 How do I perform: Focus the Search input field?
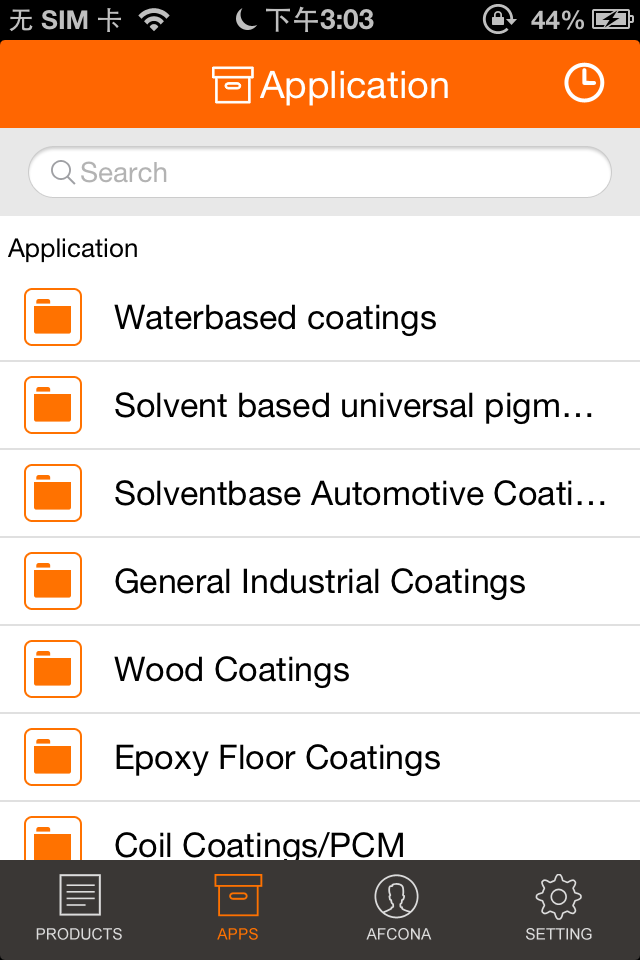320,172
